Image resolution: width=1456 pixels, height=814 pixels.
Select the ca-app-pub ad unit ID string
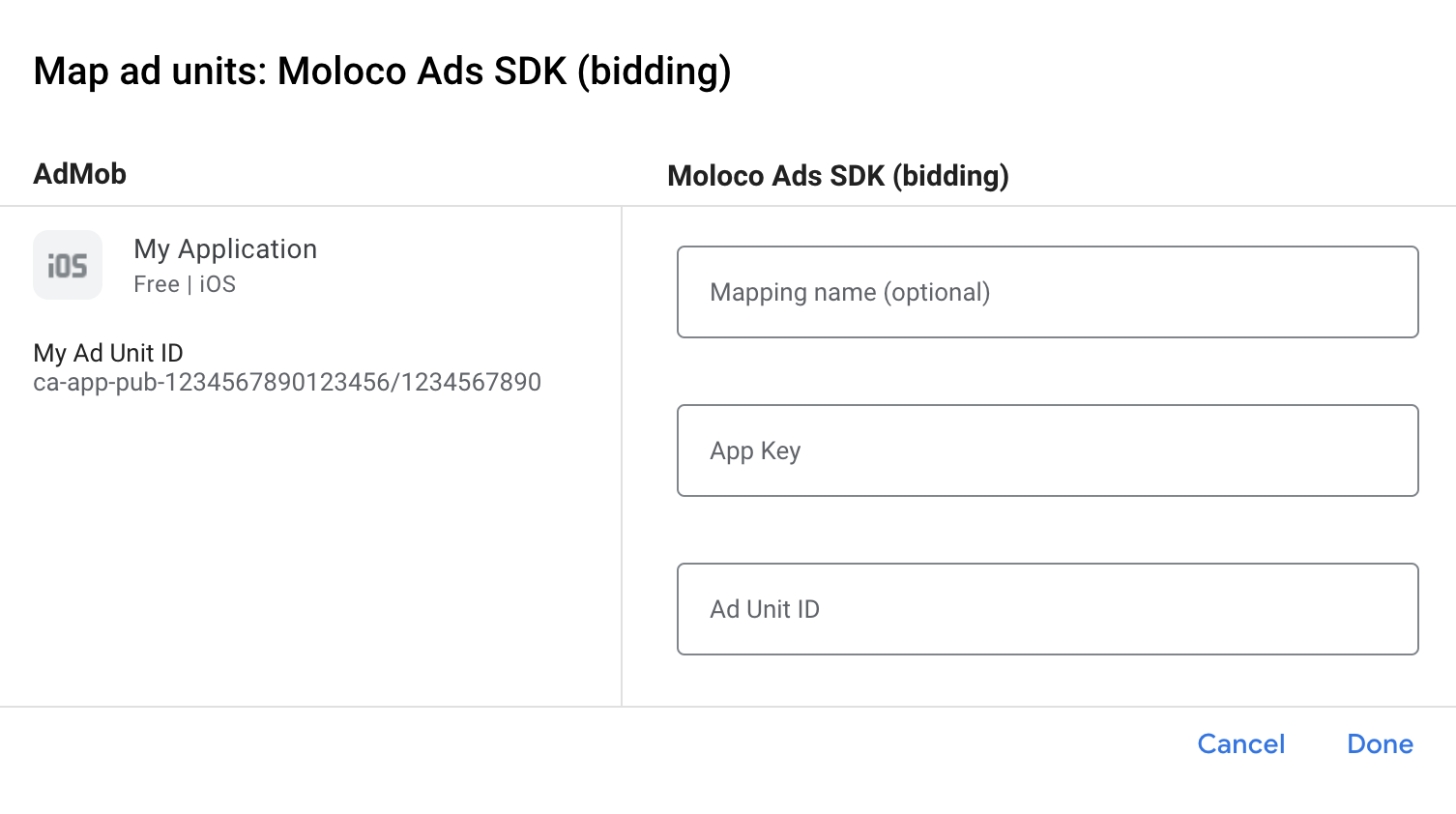pyautogui.click(x=287, y=383)
